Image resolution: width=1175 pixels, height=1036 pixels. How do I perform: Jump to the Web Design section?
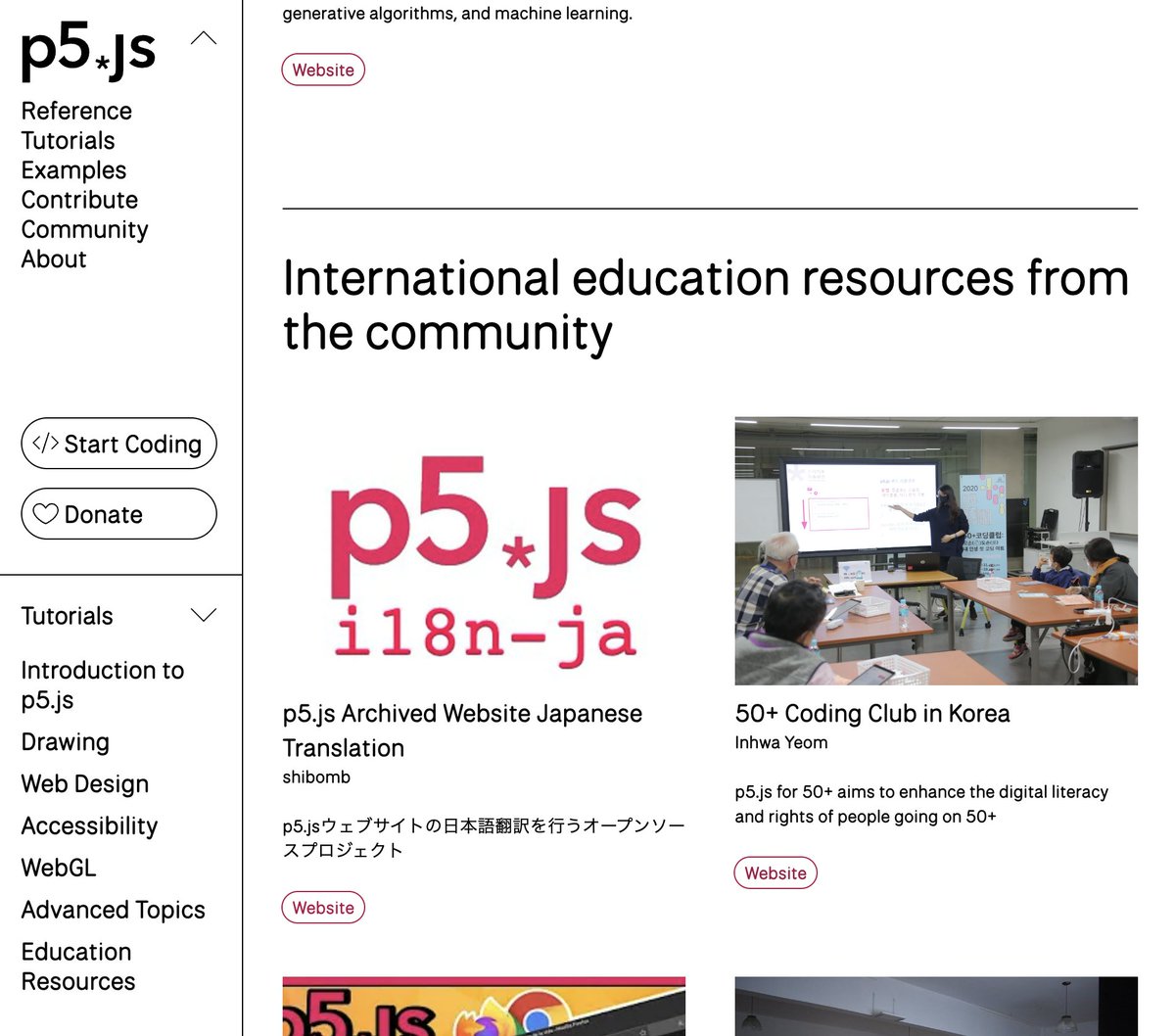(x=85, y=784)
